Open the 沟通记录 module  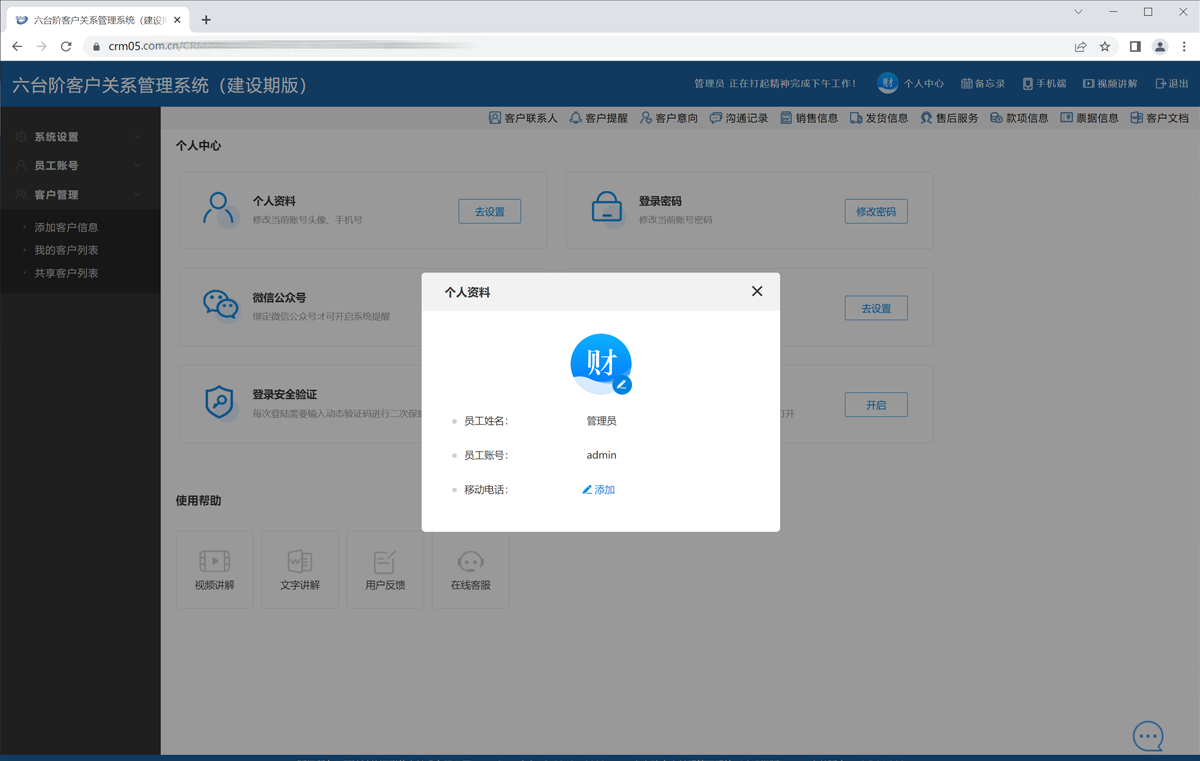coord(739,118)
